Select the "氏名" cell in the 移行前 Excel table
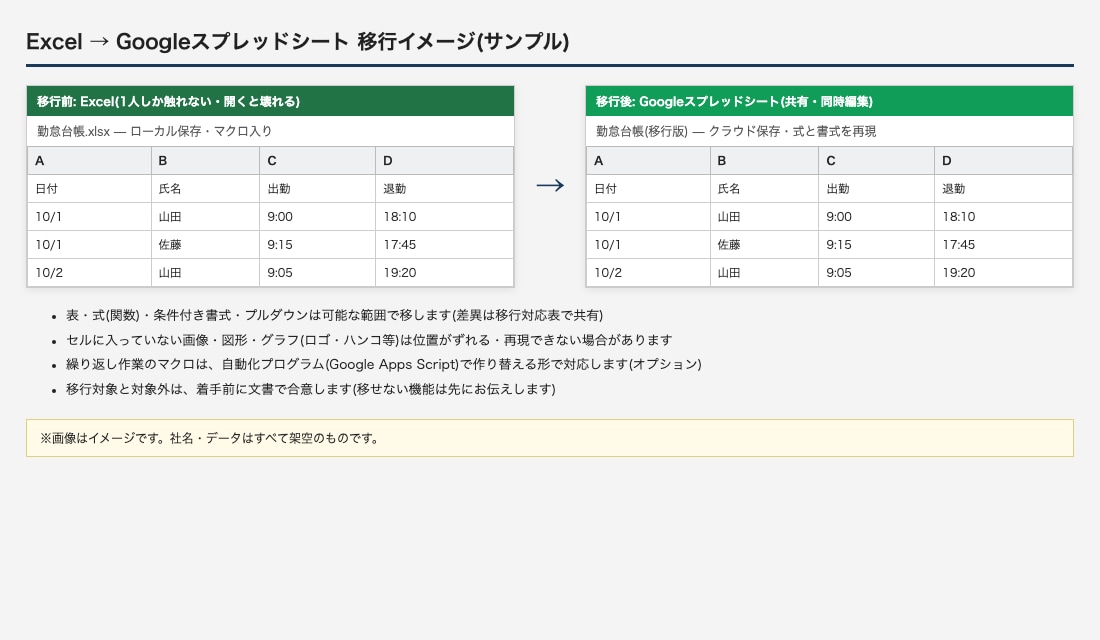The image size is (1100, 640). (x=206, y=189)
